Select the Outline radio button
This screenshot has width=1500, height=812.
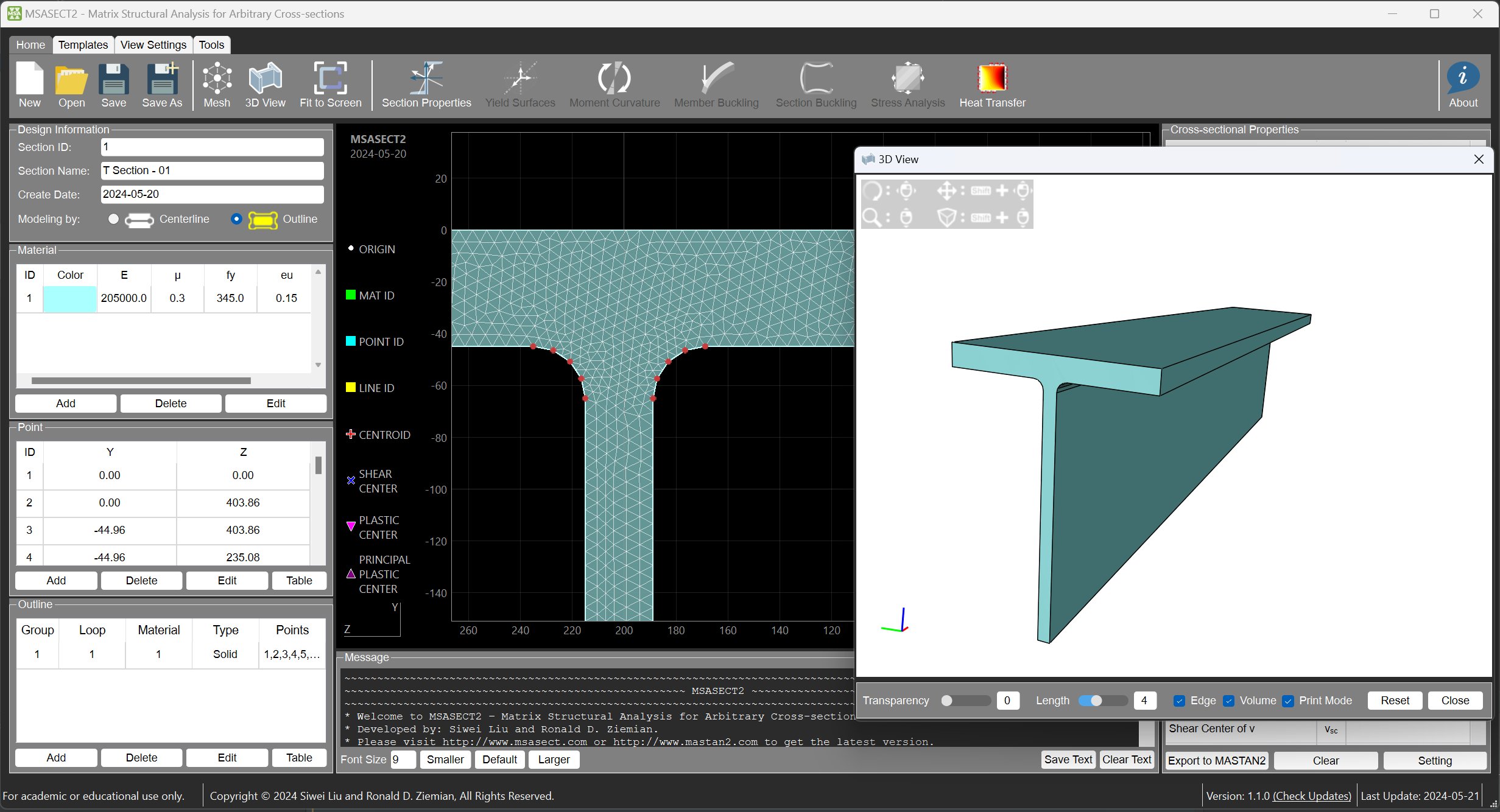point(237,219)
